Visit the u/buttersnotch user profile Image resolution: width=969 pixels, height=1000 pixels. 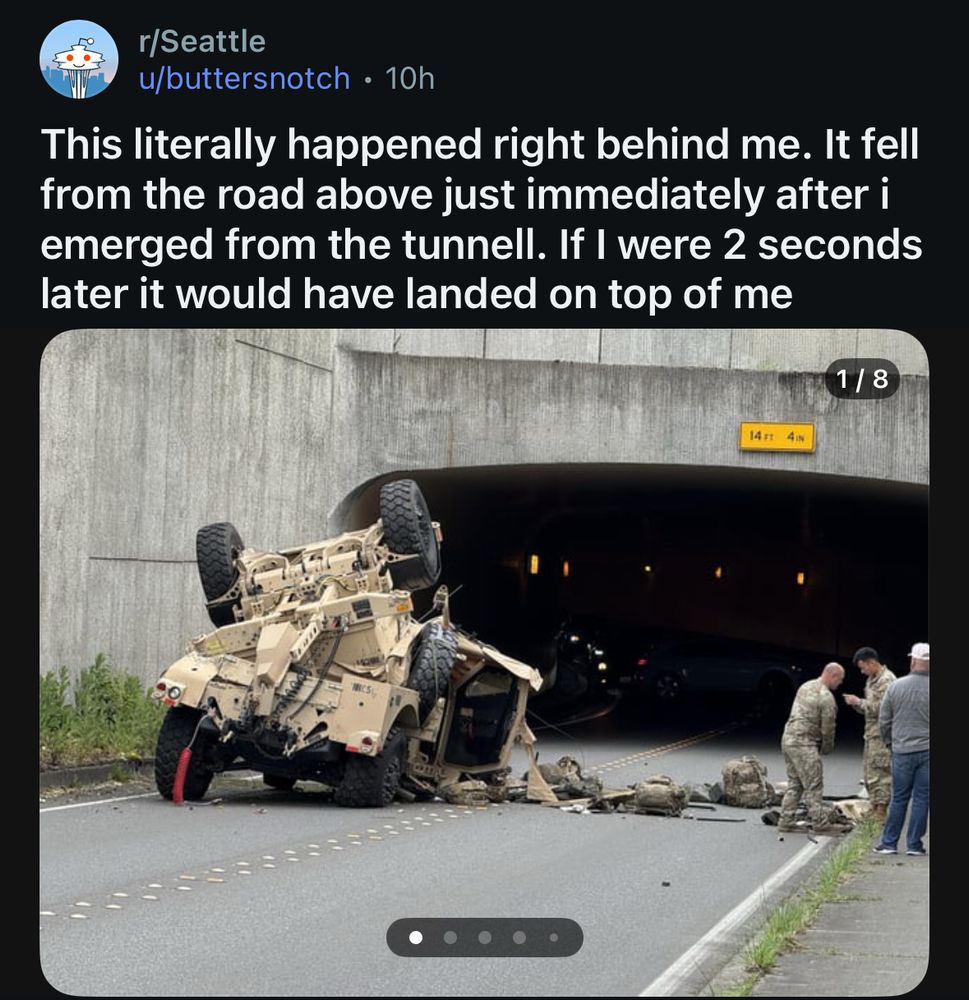[245, 78]
